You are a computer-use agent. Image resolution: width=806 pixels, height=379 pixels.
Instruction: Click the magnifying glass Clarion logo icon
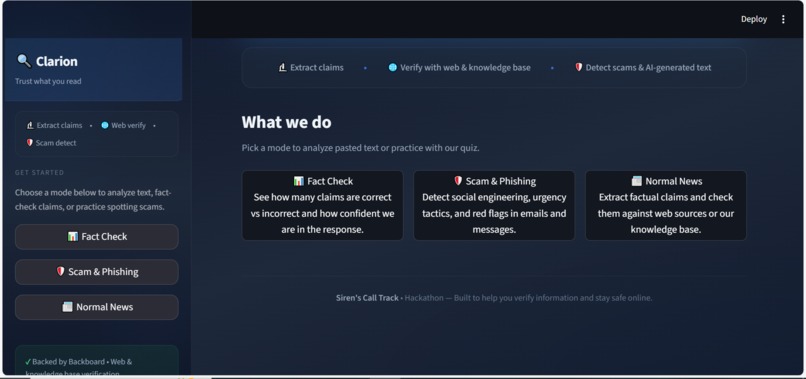click(24, 61)
